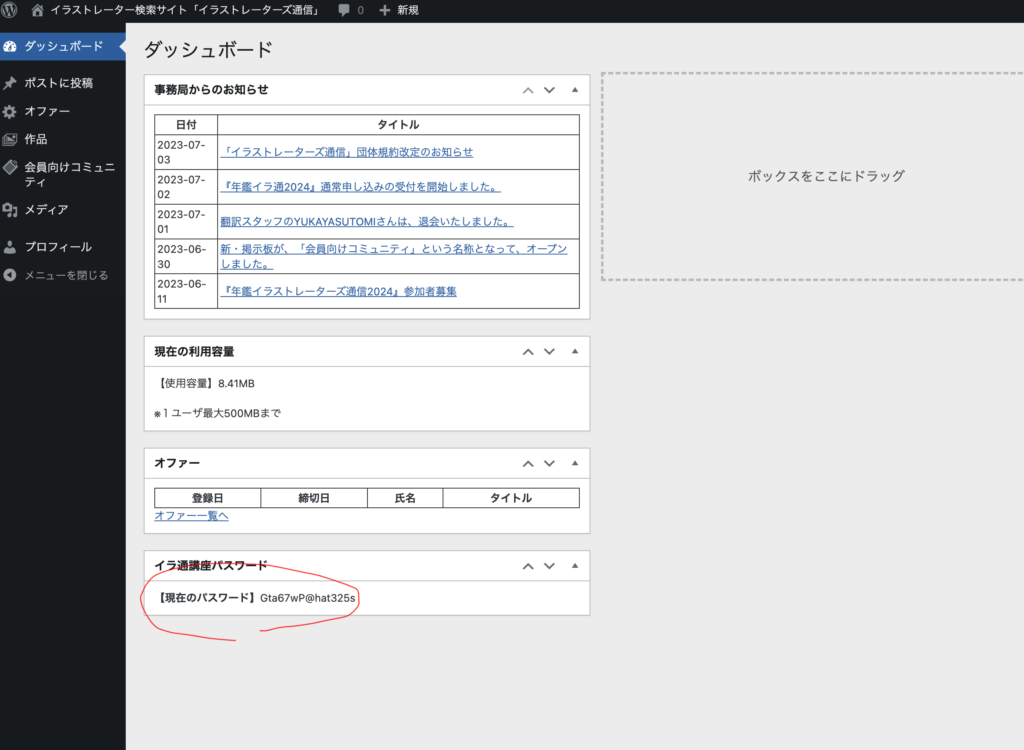The width and height of the screenshot is (1024, 750).
Task: Open オファー in the sidebar
Action: (63, 112)
